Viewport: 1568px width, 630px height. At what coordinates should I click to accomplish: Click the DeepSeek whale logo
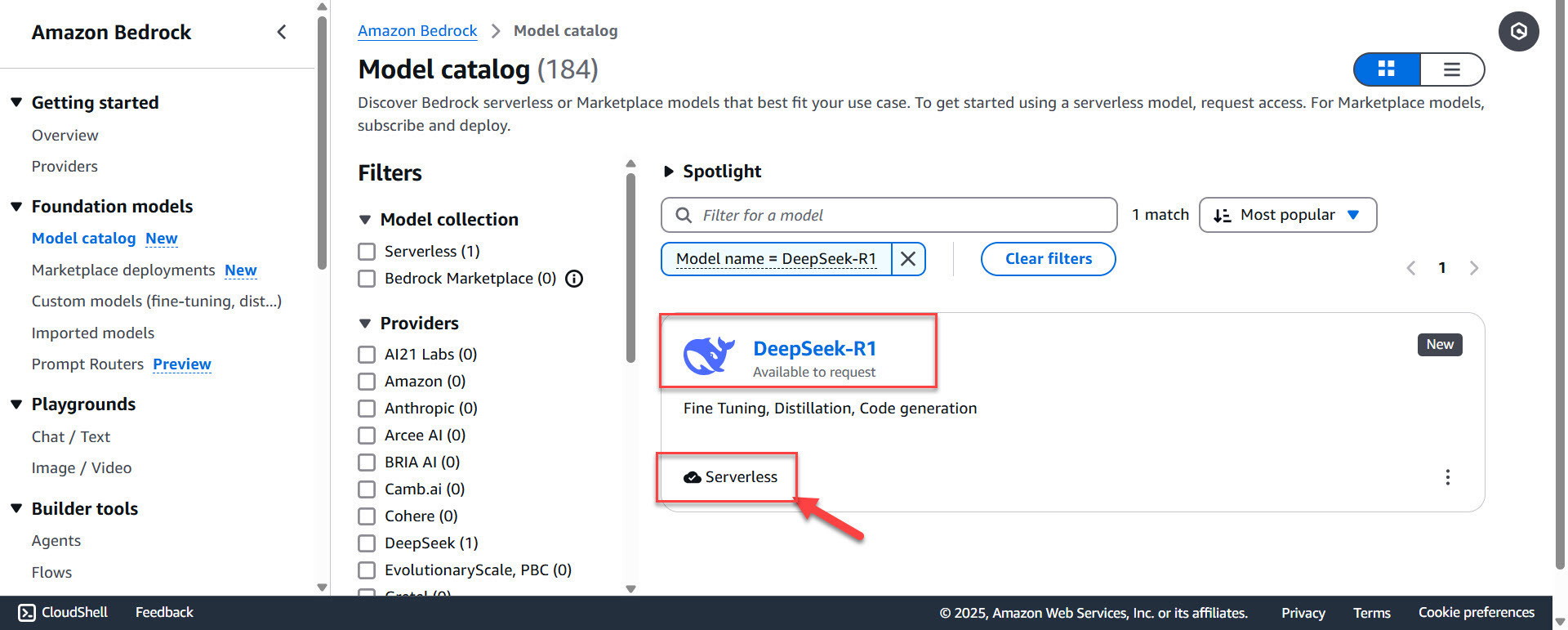coord(708,355)
